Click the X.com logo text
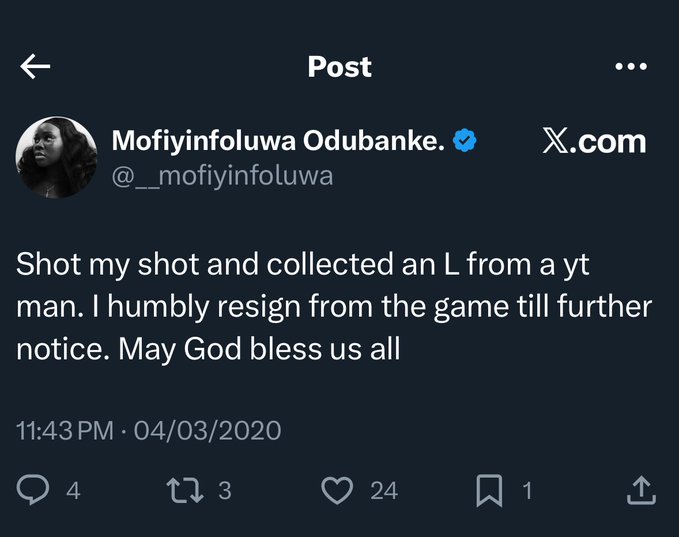Viewport: 679px width, 537px height. (x=594, y=142)
